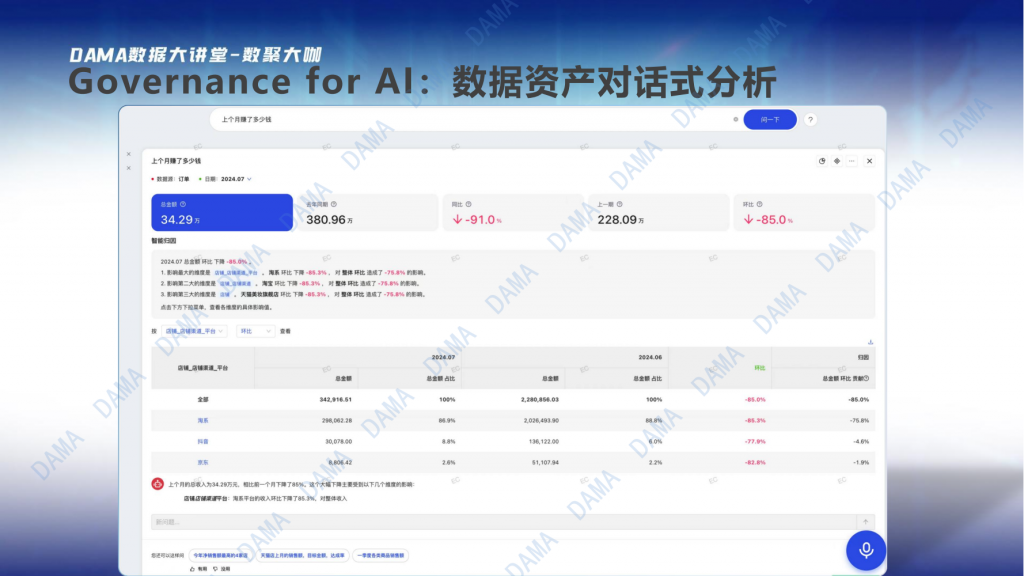Click the 一季度各类商品销售额 suggestion chip
This screenshot has height=576, width=1024.
[381, 556]
